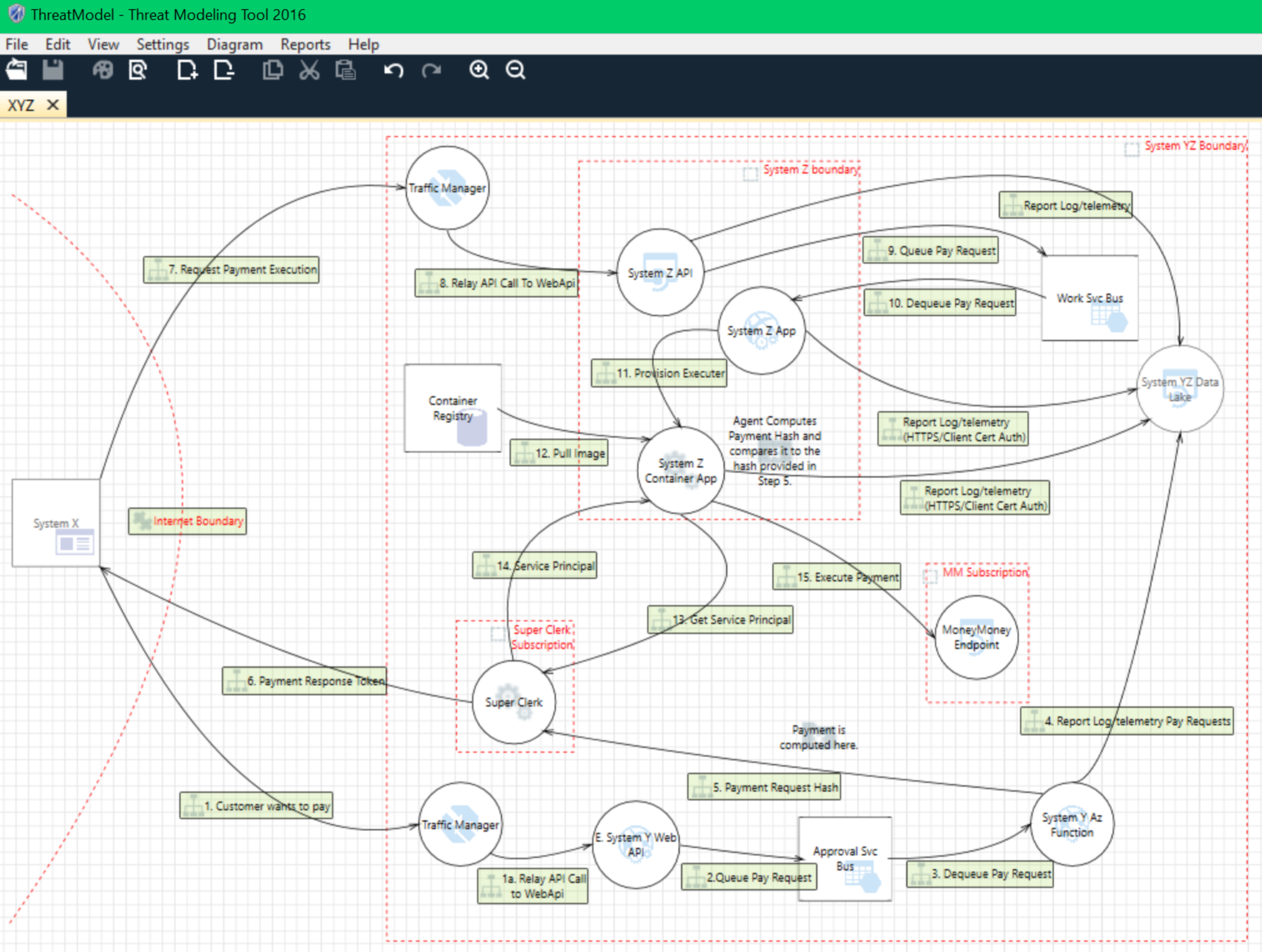Click the top 'Report Log/telemetry' label
This screenshot has width=1262, height=952.
click(x=1065, y=205)
